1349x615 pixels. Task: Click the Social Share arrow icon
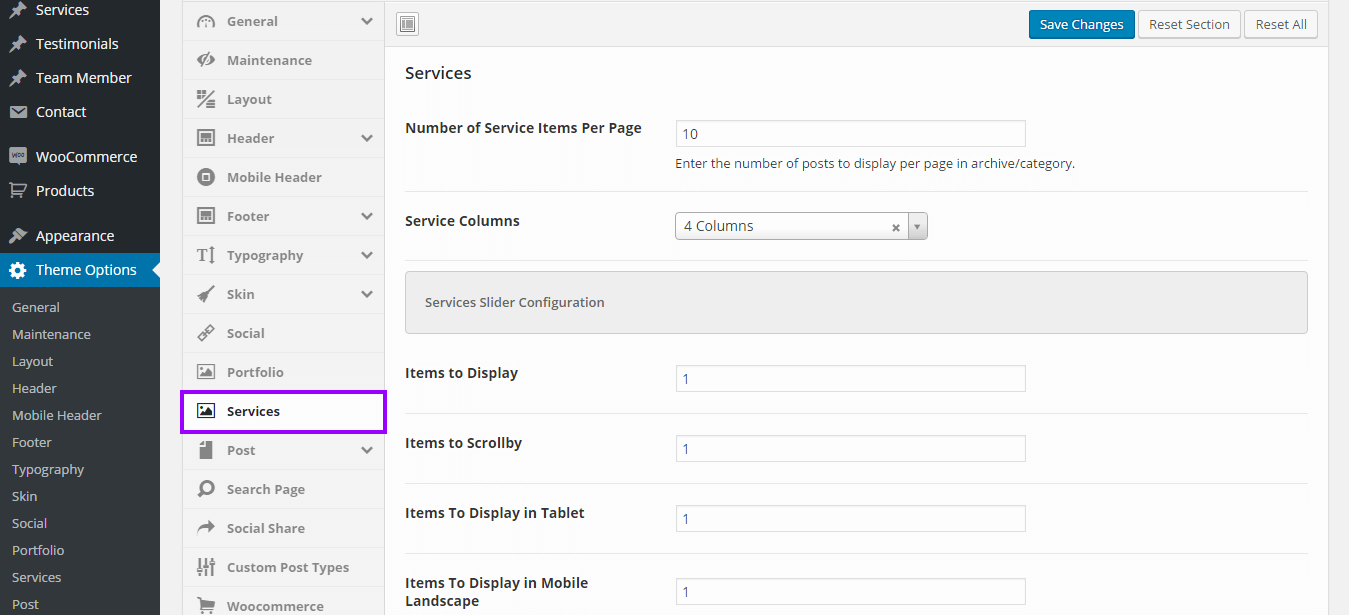pos(206,528)
